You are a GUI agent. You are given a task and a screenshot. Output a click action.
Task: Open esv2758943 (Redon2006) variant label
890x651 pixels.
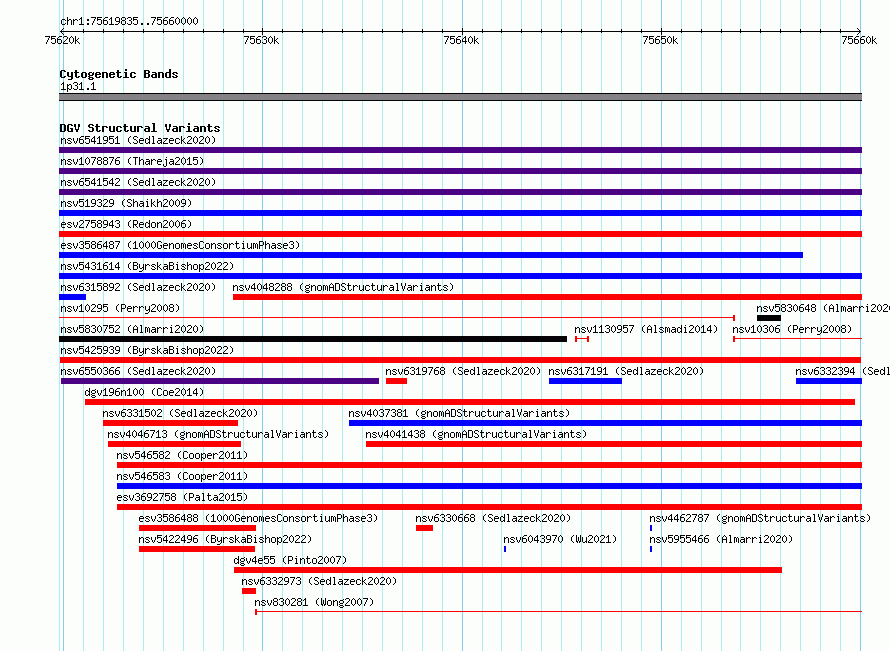coord(126,224)
